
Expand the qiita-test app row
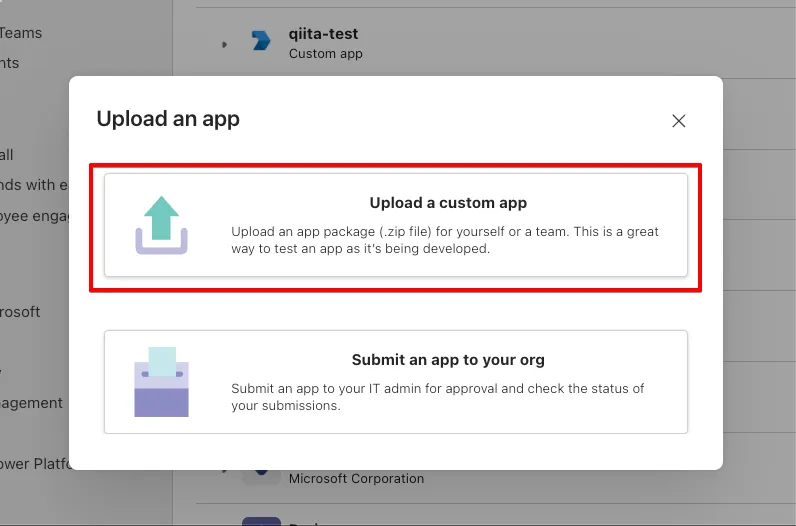pyautogui.click(x=224, y=45)
